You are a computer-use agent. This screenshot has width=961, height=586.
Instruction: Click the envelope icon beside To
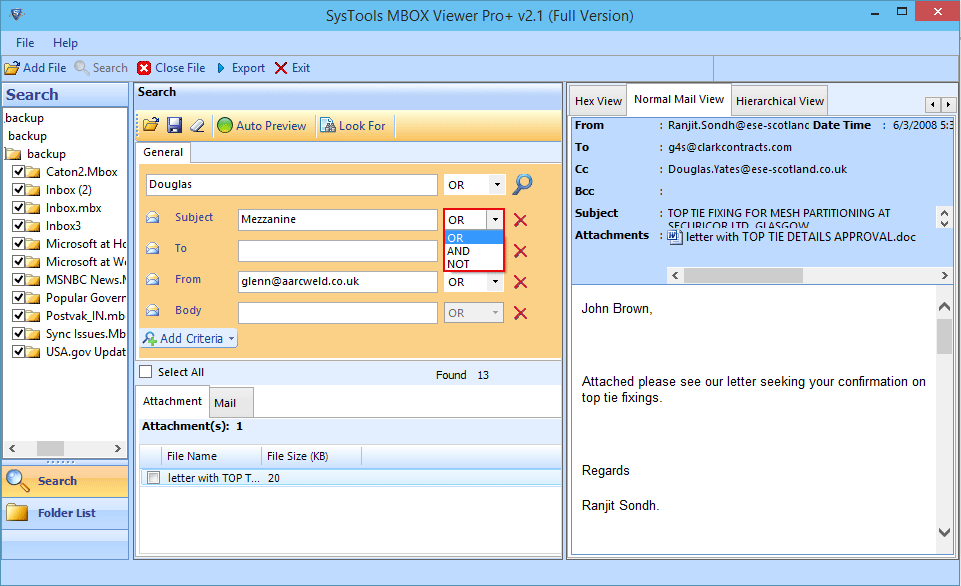point(153,248)
